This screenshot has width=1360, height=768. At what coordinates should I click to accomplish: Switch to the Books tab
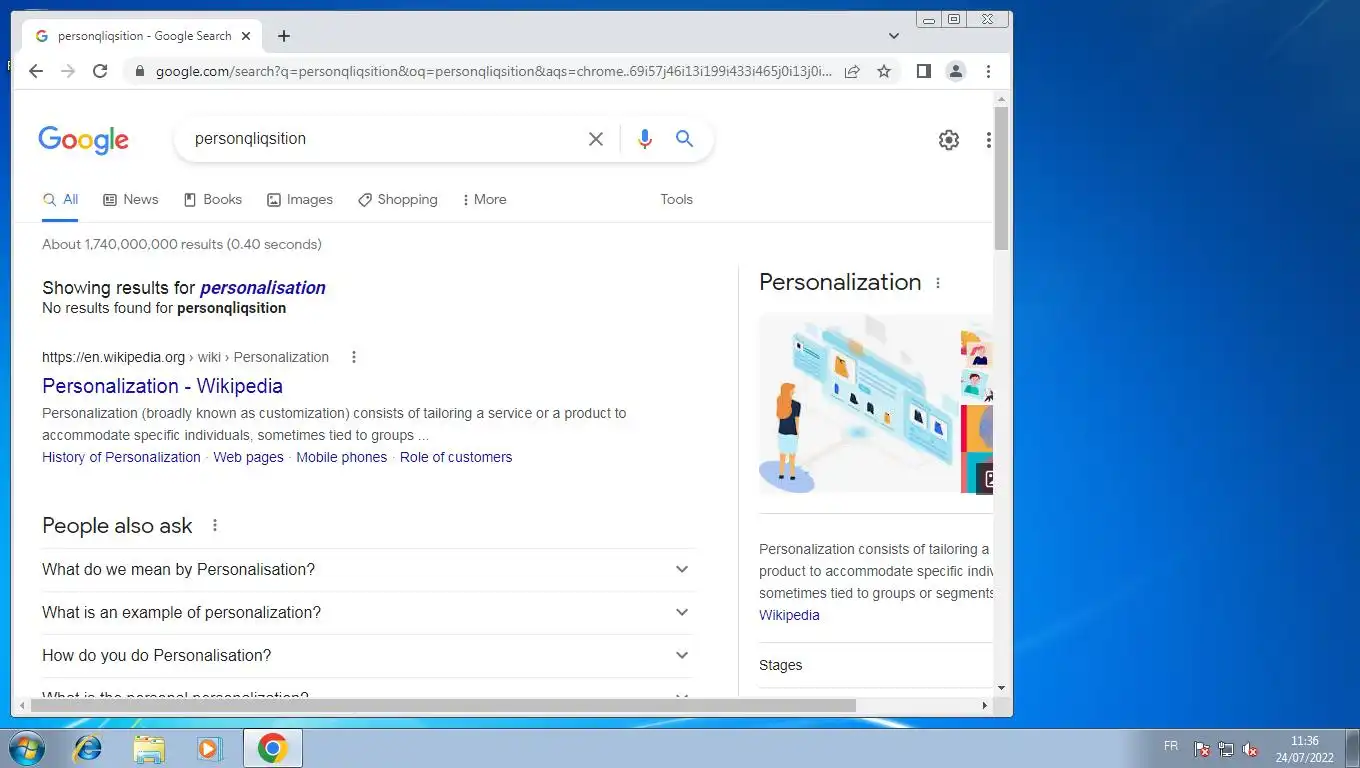click(213, 199)
